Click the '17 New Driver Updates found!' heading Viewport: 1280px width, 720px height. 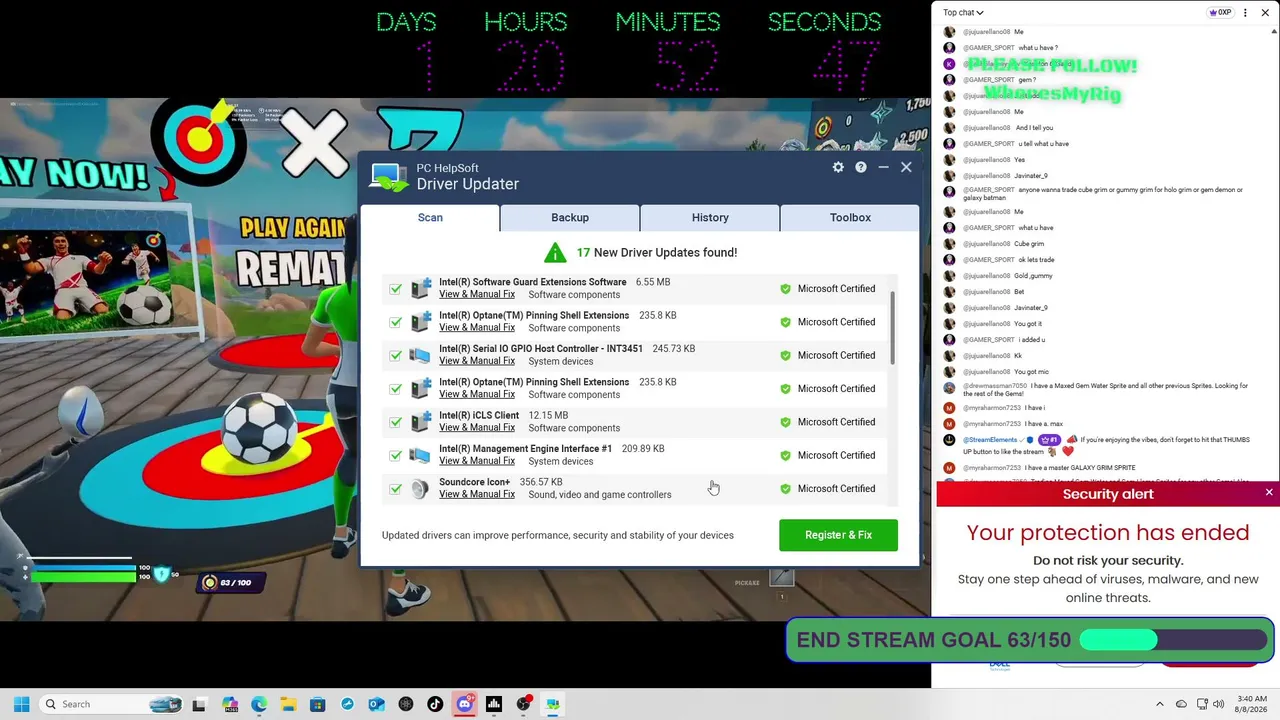[x=656, y=252]
